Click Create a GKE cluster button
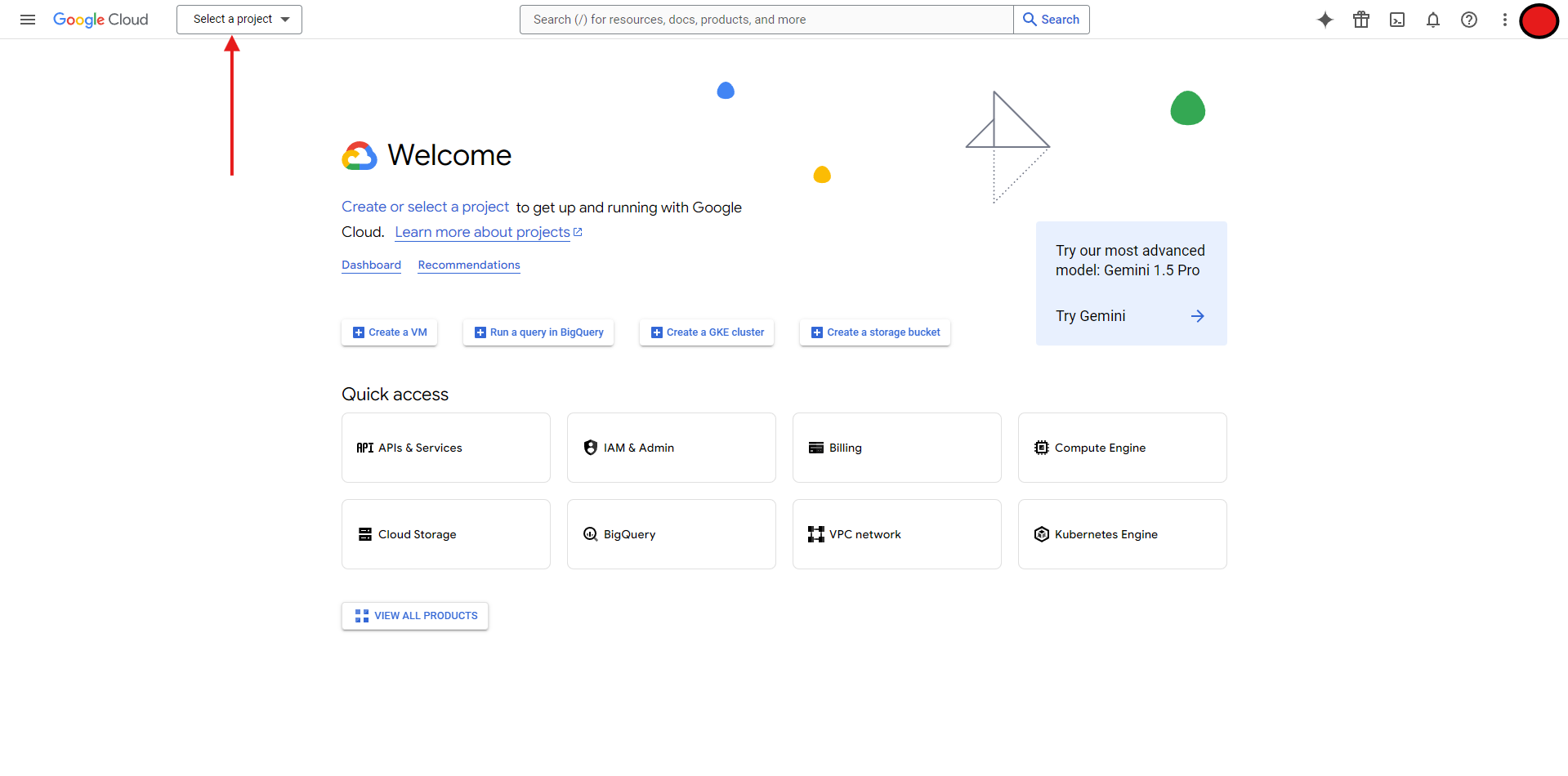Image resolution: width=1568 pixels, height=776 pixels. coord(707,332)
